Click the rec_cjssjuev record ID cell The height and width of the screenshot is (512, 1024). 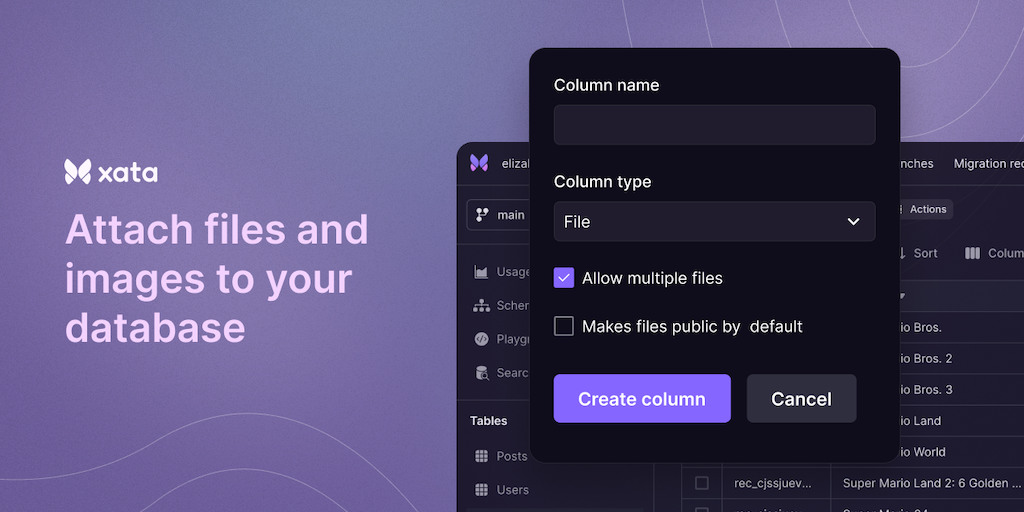776,483
